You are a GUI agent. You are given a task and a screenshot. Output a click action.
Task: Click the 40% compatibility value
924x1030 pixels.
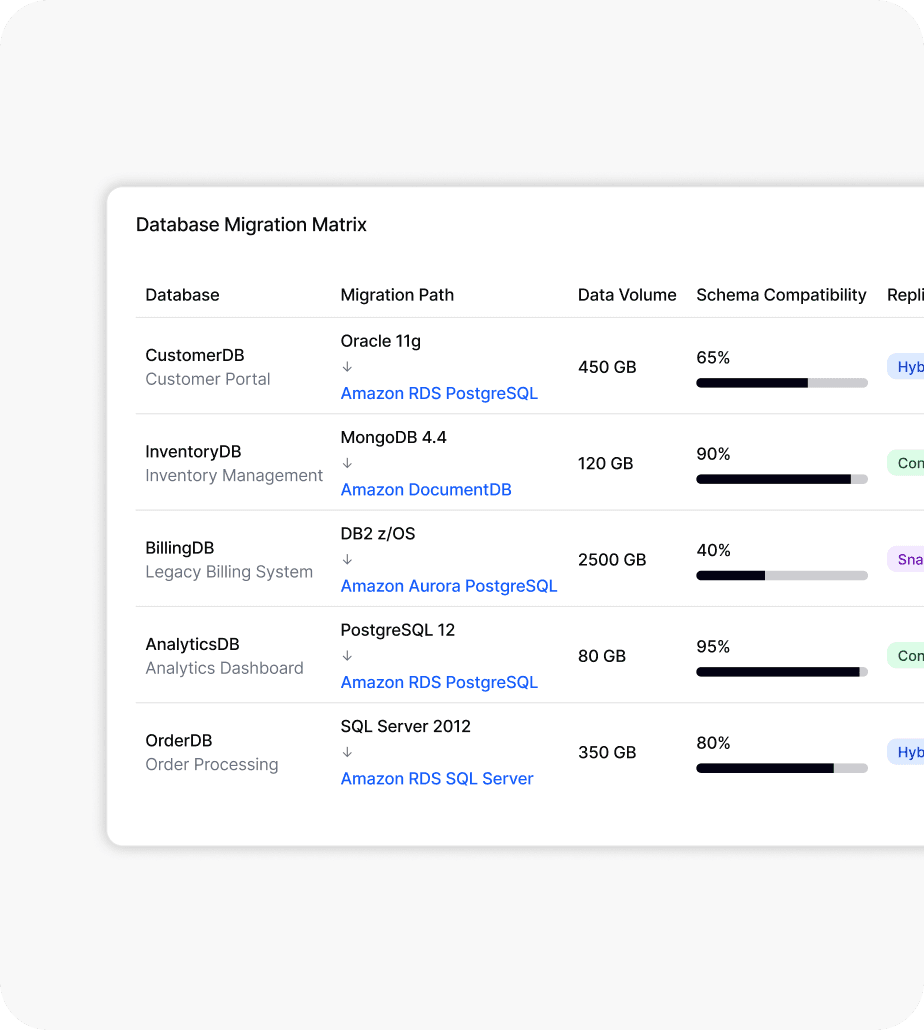[713, 550]
